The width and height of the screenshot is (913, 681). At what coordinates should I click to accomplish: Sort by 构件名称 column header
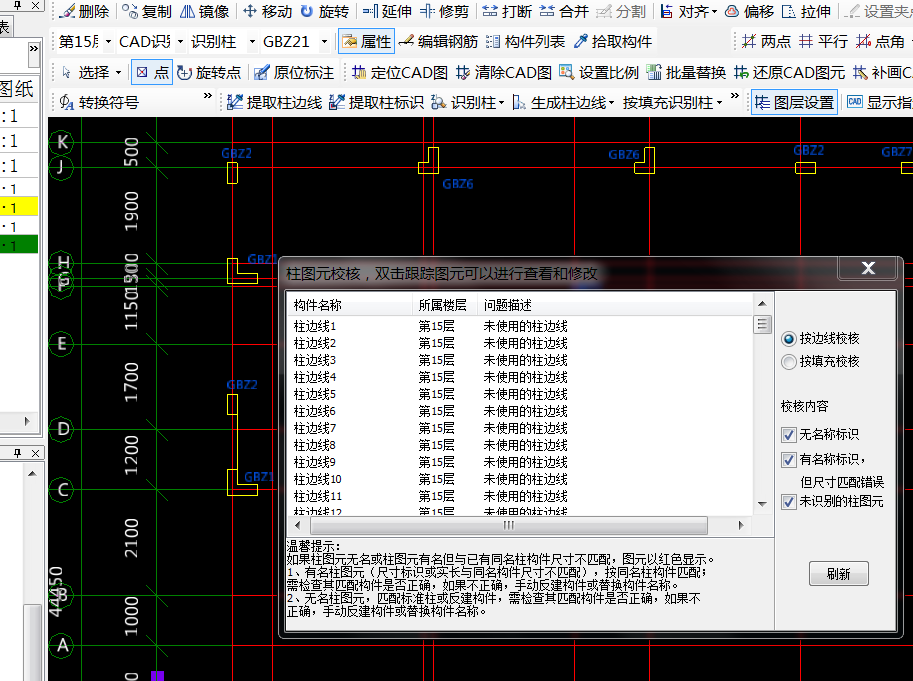(x=349, y=305)
